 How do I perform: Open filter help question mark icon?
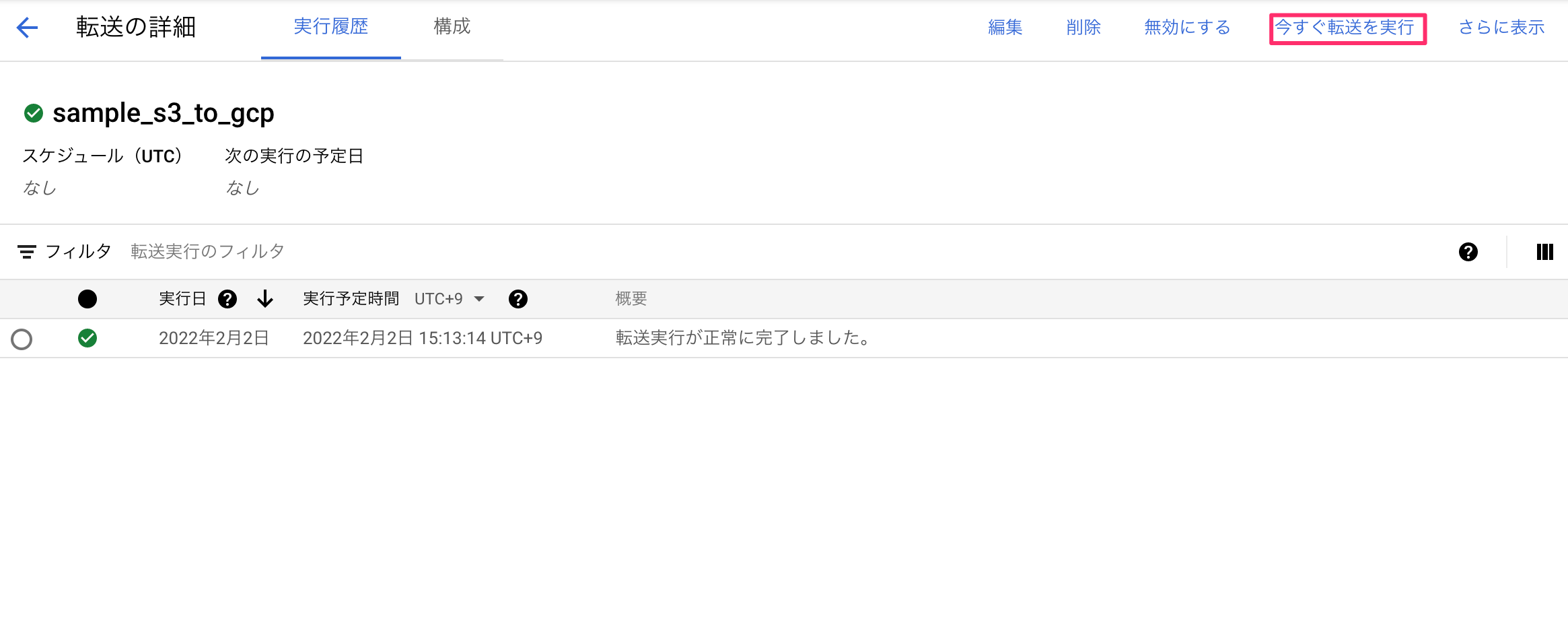(1468, 252)
